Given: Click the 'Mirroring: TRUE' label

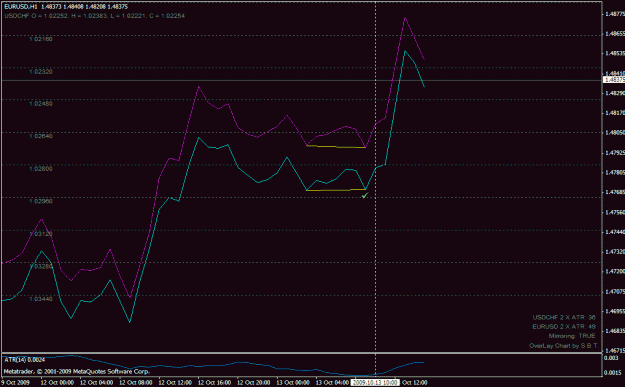Looking at the screenshot, I should (x=572, y=336).
